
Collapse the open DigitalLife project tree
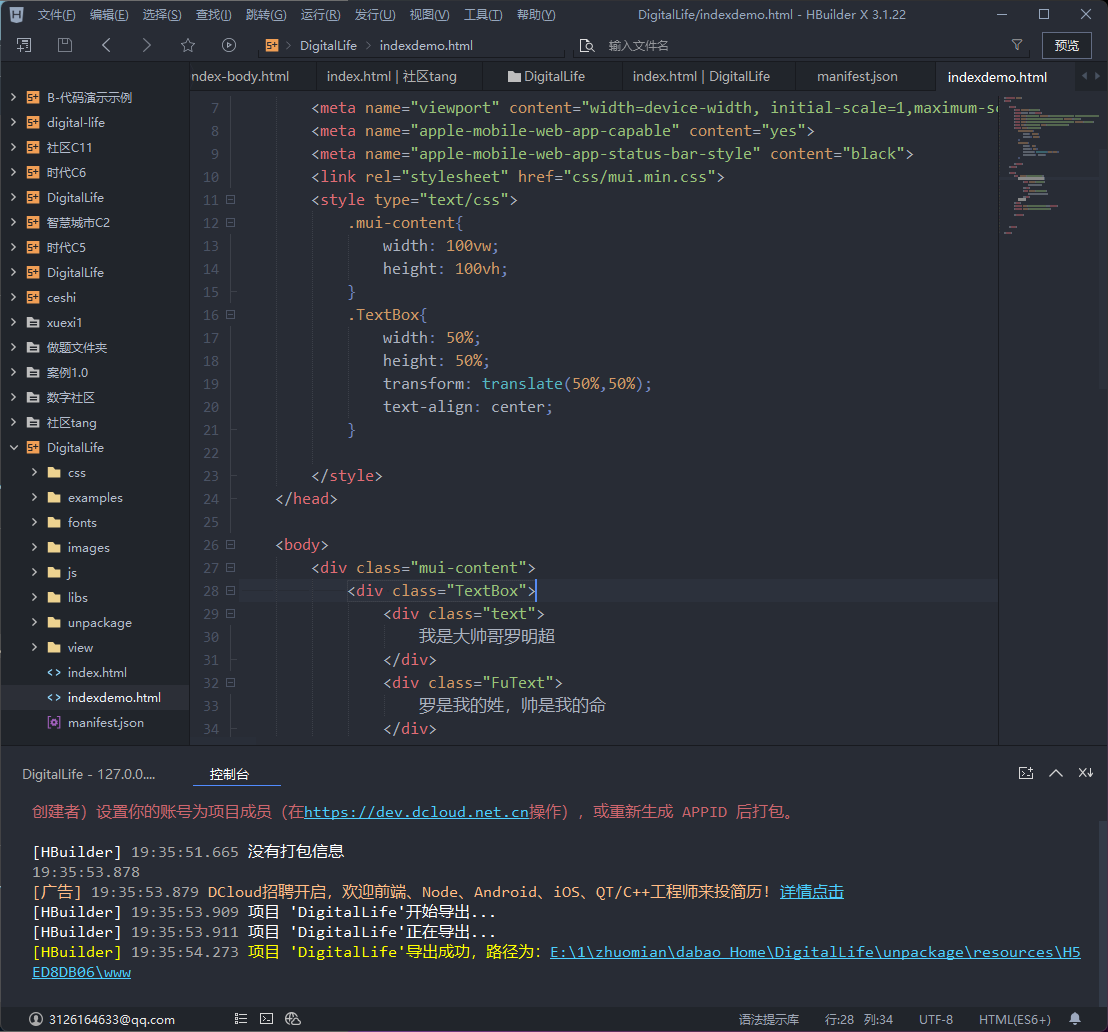pos(13,448)
